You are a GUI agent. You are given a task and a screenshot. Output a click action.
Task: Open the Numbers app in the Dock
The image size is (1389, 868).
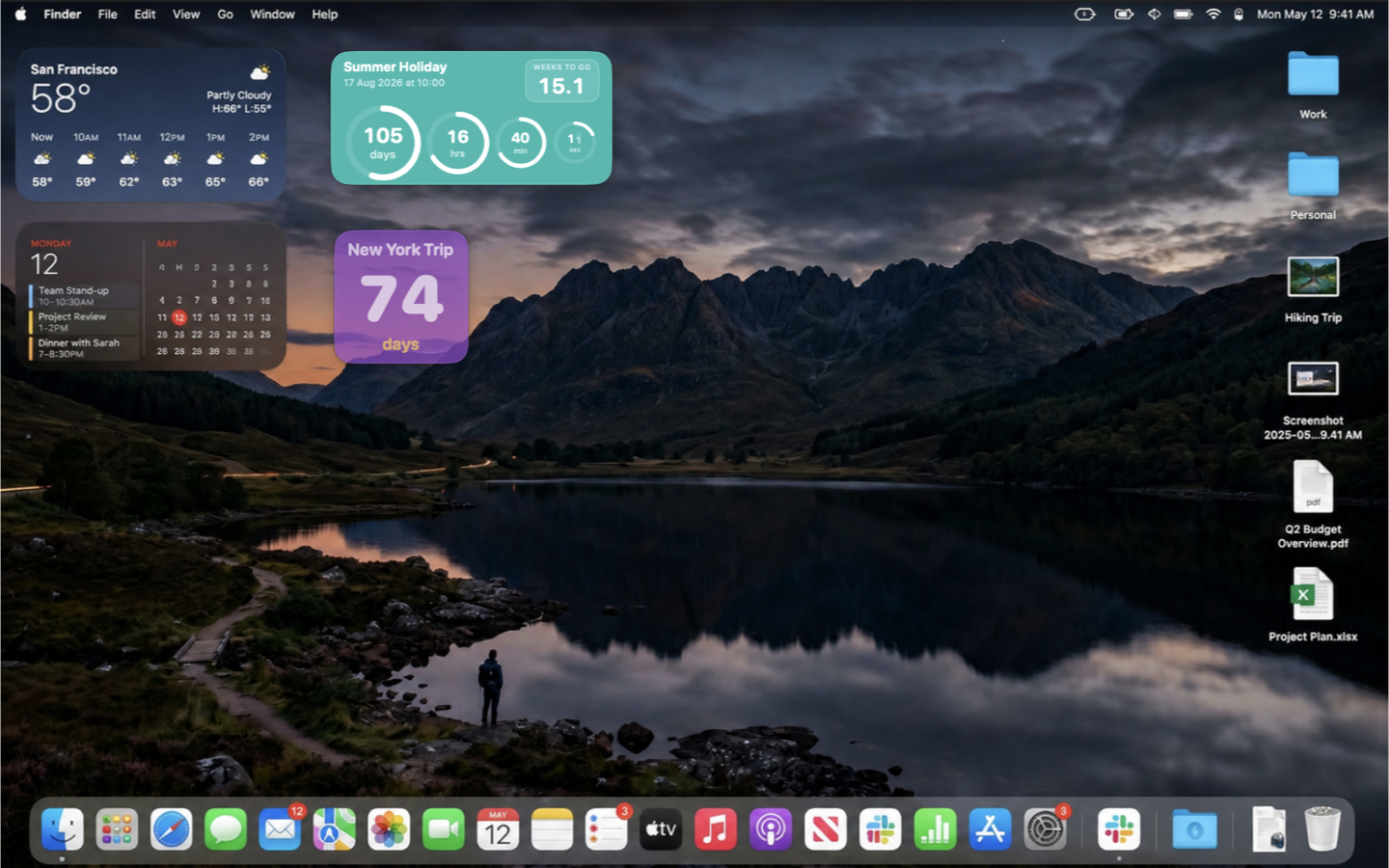935,828
